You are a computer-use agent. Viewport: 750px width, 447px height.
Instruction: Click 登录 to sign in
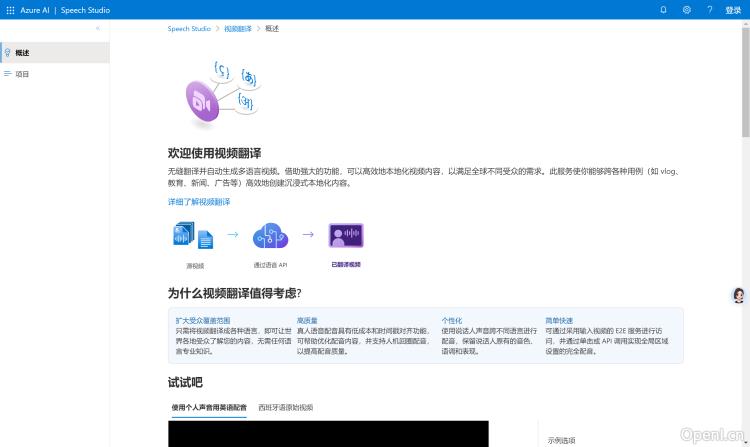[x=733, y=9]
